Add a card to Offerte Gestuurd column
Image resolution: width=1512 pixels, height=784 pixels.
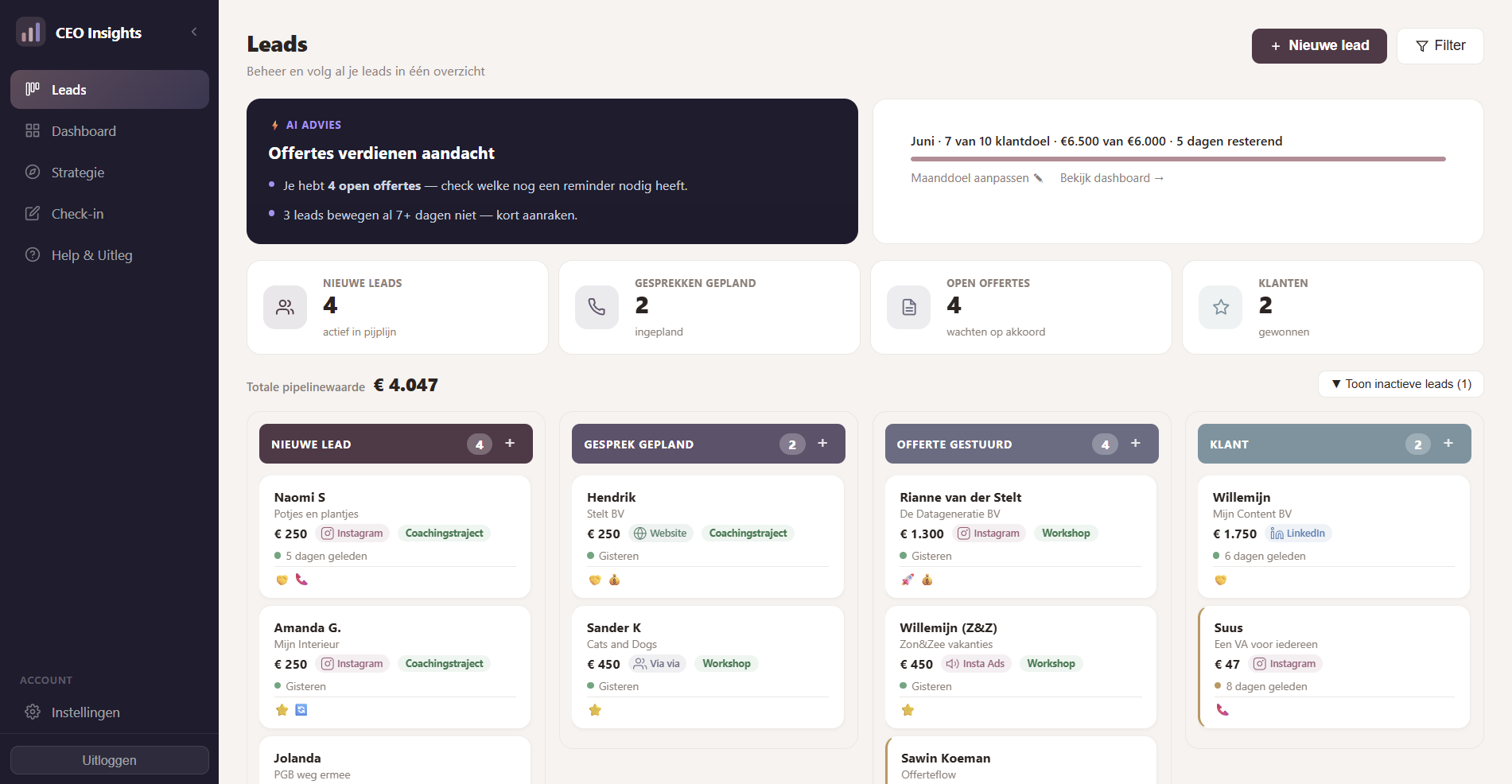[1135, 444]
